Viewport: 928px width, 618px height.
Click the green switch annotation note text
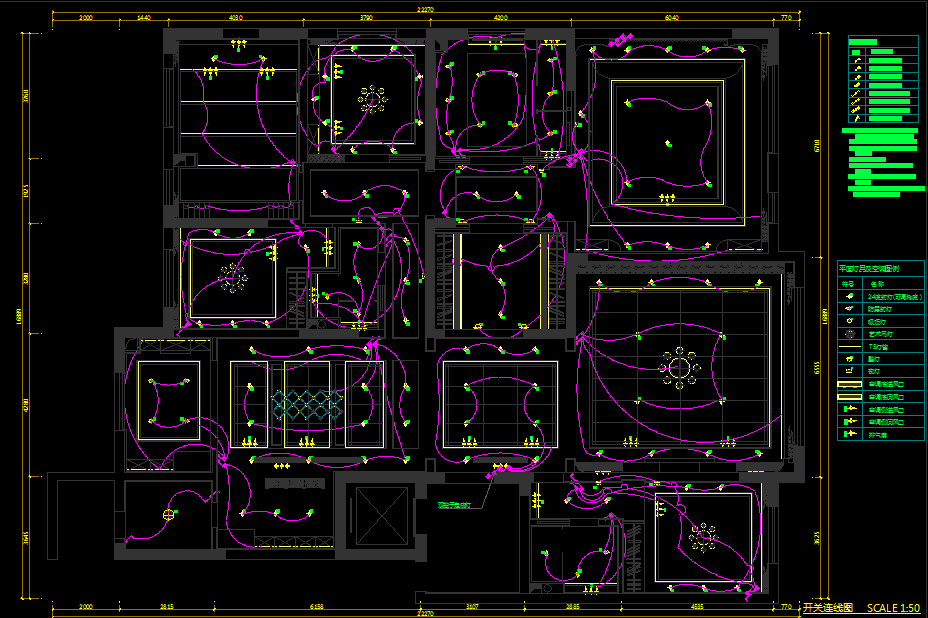click(454, 505)
